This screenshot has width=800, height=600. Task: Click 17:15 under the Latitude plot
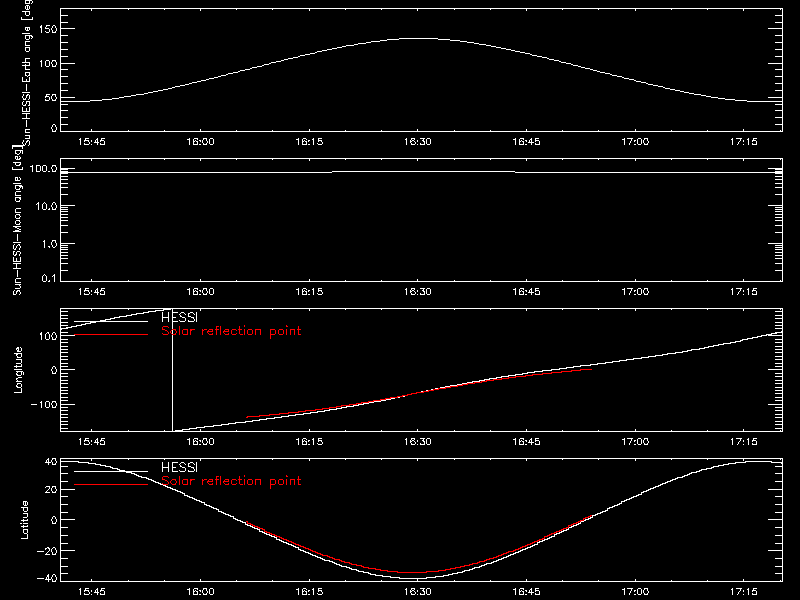(x=744, y=592)
